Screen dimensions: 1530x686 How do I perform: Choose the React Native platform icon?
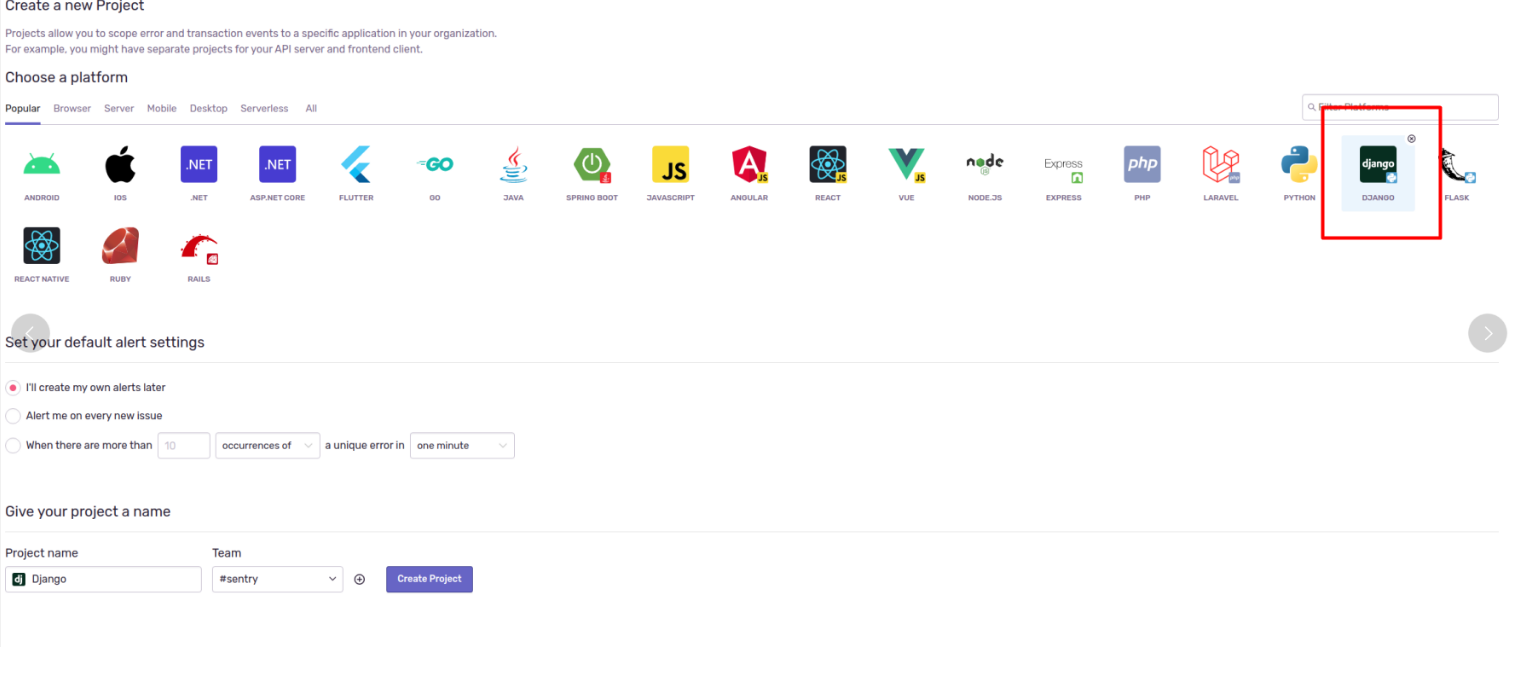click(42, 245)
